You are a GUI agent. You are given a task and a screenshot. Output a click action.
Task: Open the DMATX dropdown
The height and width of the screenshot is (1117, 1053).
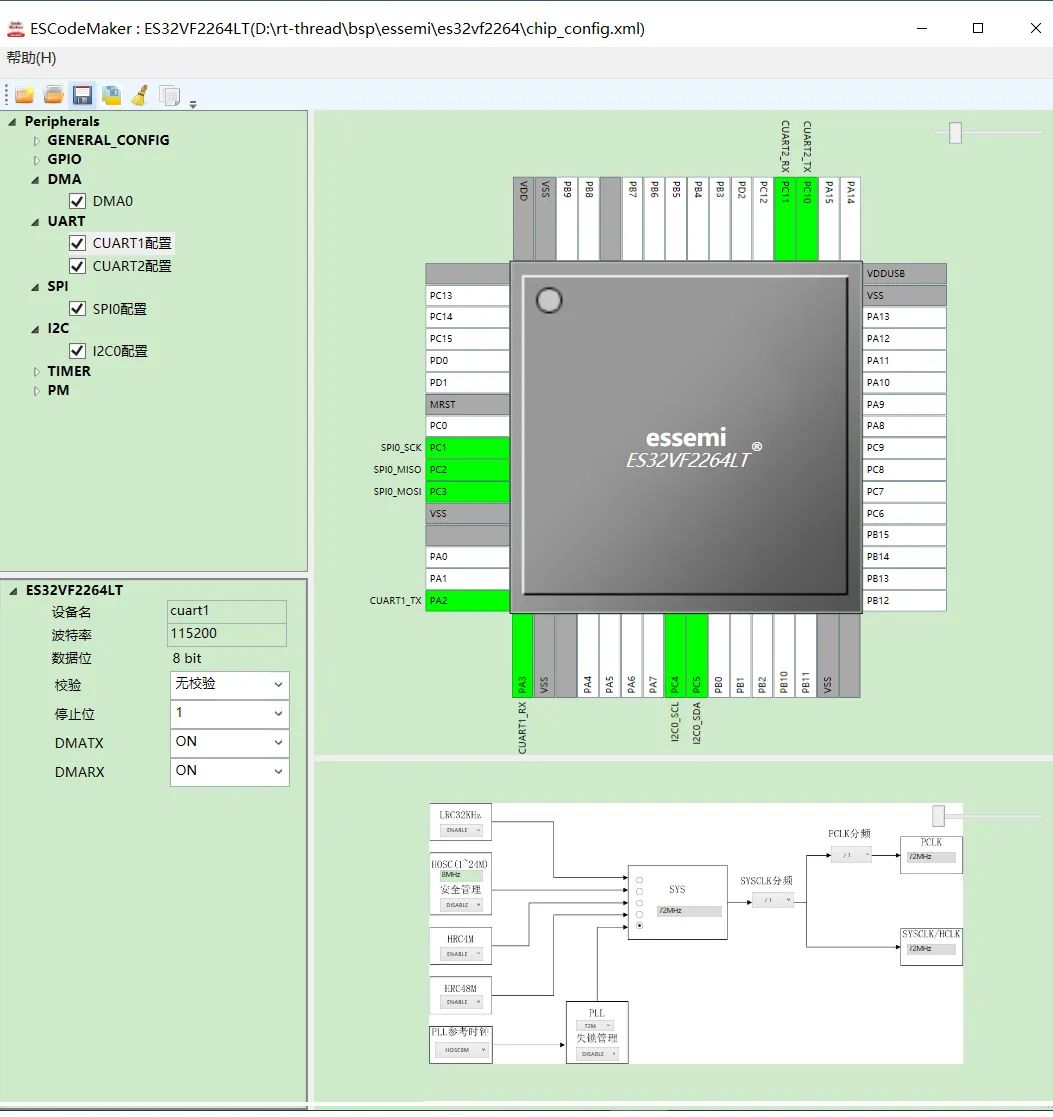pyautogui.click(x=229, y=743)
